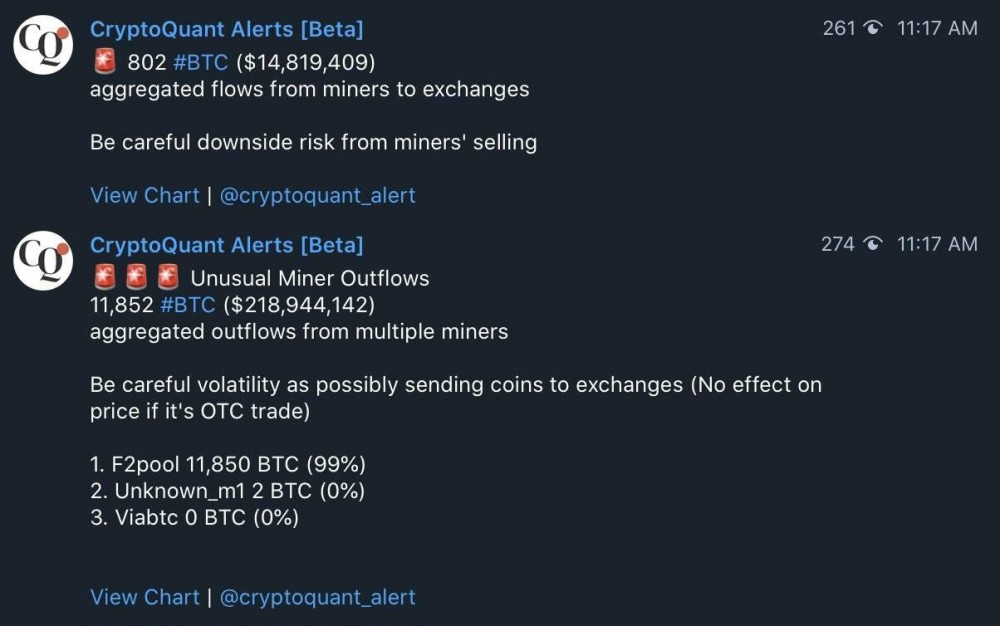The image size is (1000, 626).
Task: Open sender name CryptoQuant Alerts in second message
Action: (x=226, y=245)
